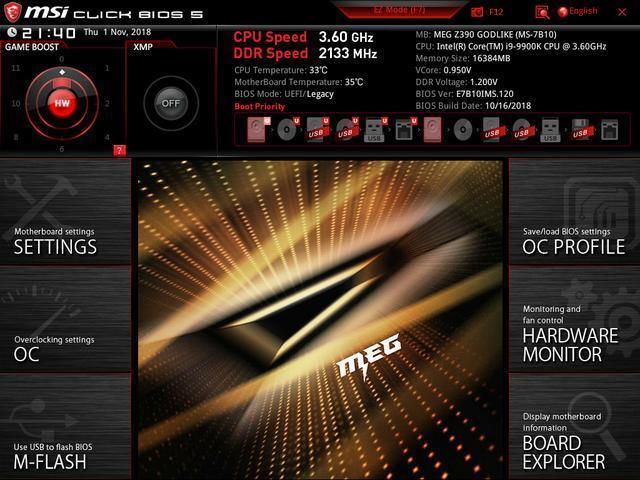The height and width of the screenshot is (480, 640).
Task: Open the OC PROFILE save/load panel
Action: 574,212
